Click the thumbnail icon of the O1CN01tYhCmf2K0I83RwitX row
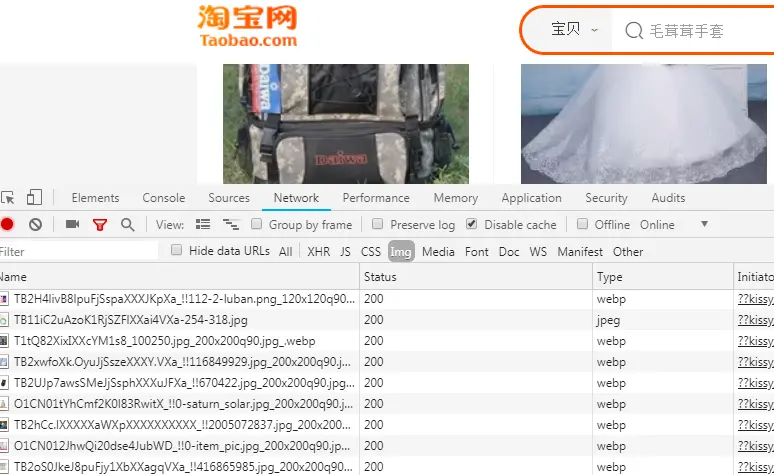Viewport: 774px width, 475px height. coord(4,404)
